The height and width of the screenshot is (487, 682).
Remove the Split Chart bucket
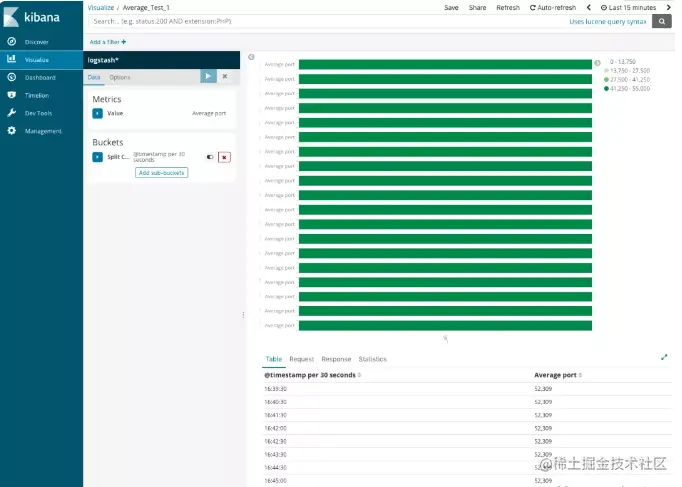[224, 157]
